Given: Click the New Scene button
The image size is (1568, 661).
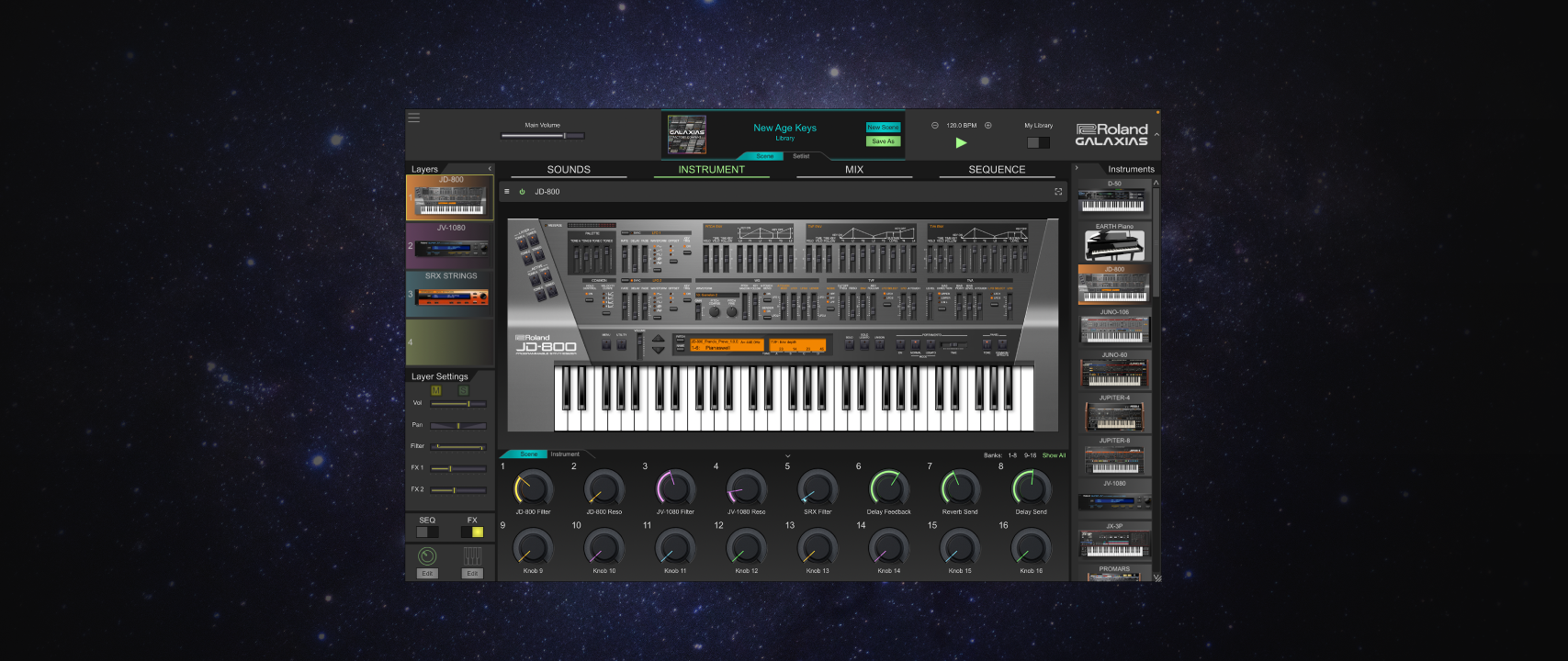Looking at the screenshot, I should tap(883, 128).
